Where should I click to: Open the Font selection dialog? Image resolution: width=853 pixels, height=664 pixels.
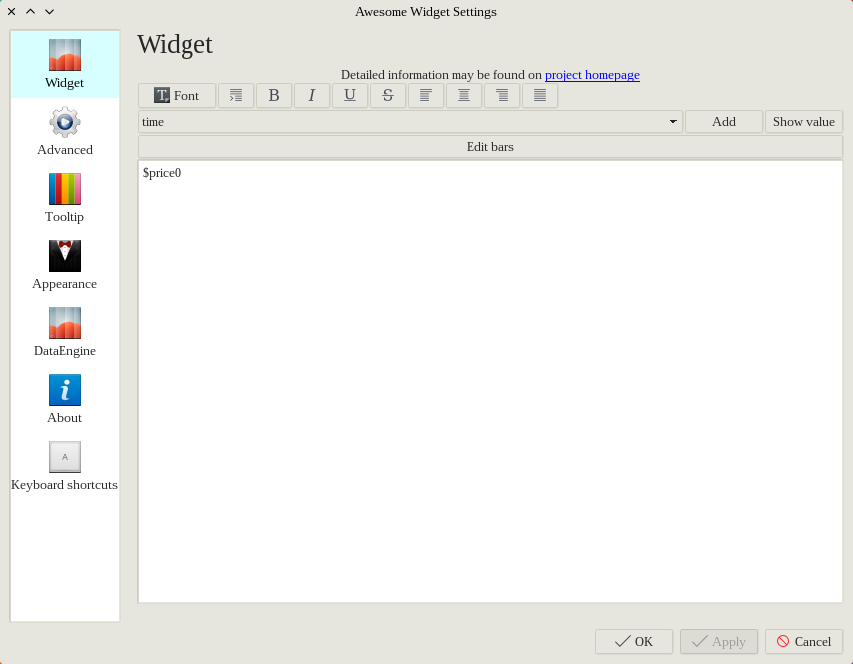coord(177,96)
